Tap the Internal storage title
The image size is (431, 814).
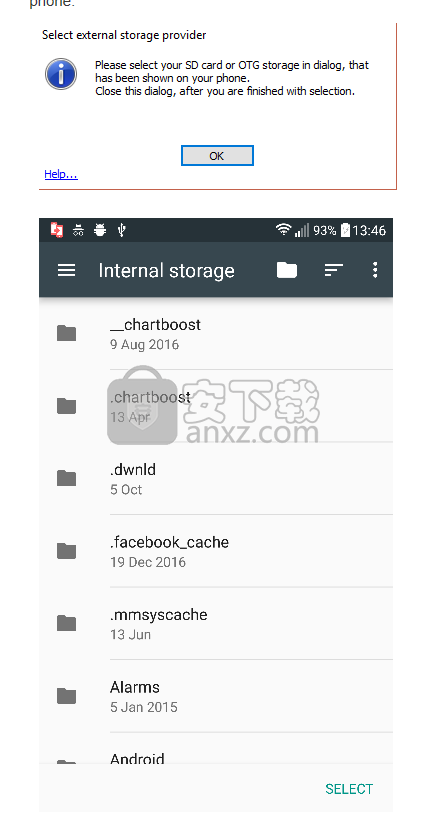point(167,270)
